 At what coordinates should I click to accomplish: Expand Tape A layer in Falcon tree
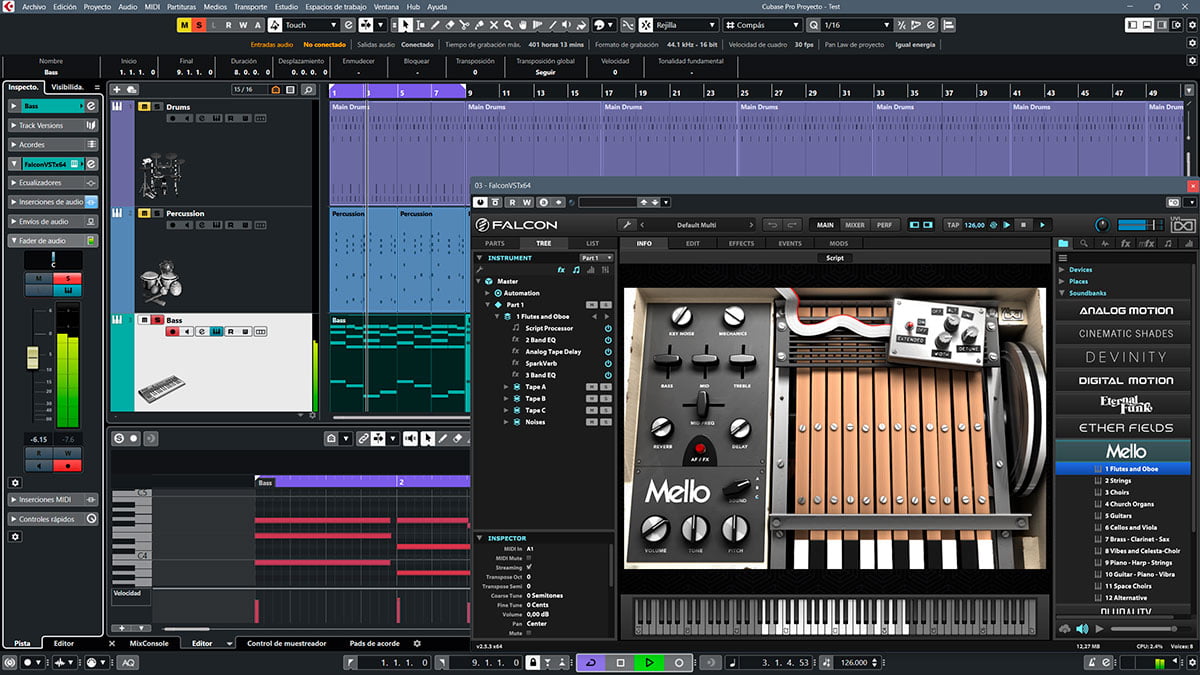coord(506,386)
